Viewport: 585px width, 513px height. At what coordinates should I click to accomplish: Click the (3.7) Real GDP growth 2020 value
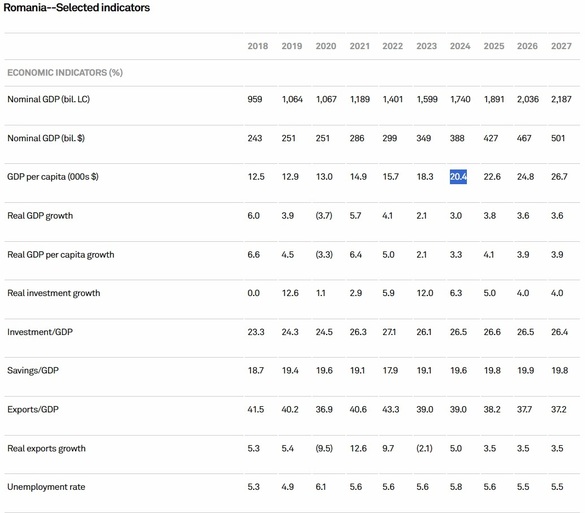[x=324, y=216]
